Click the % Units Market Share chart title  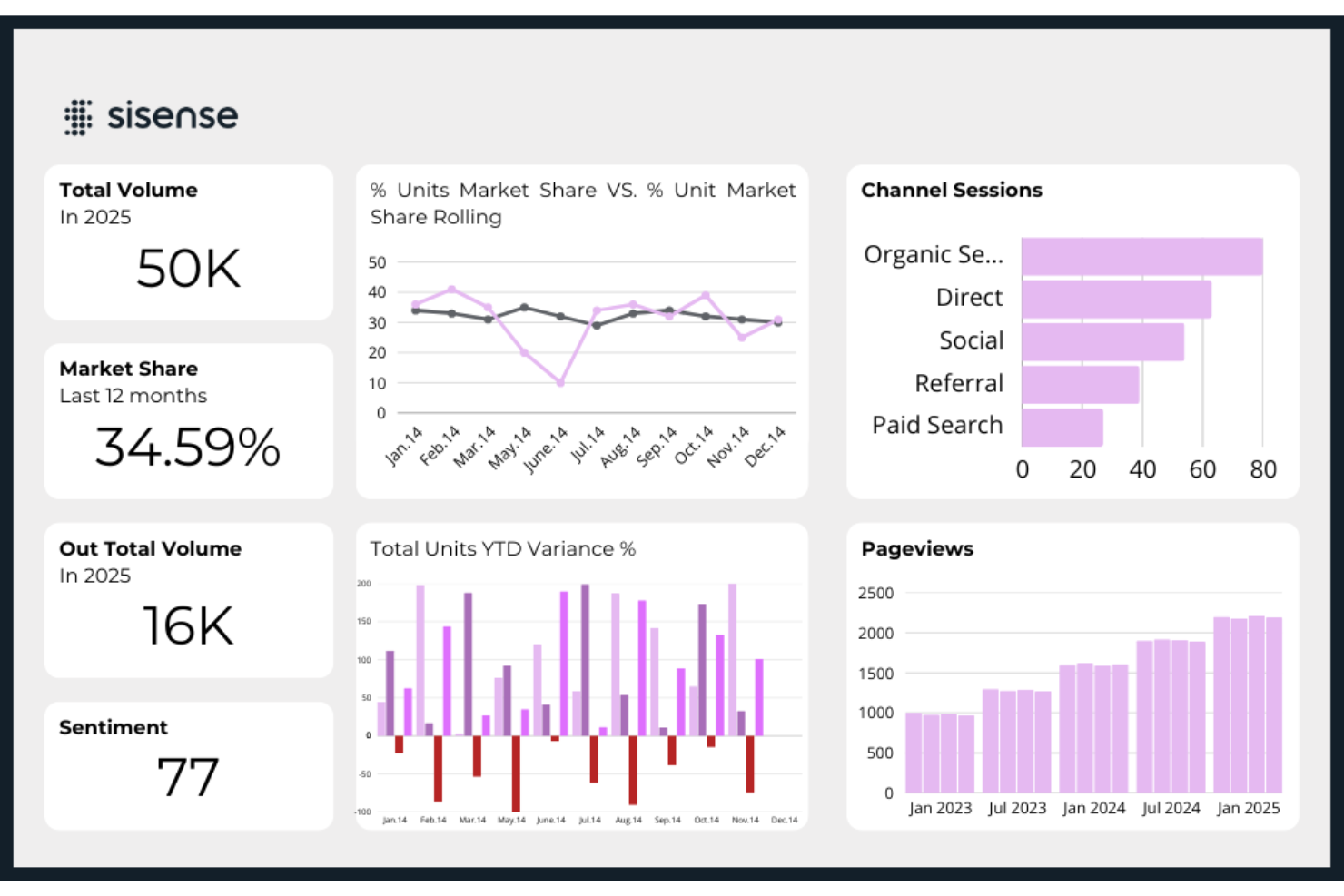(582, 203)
